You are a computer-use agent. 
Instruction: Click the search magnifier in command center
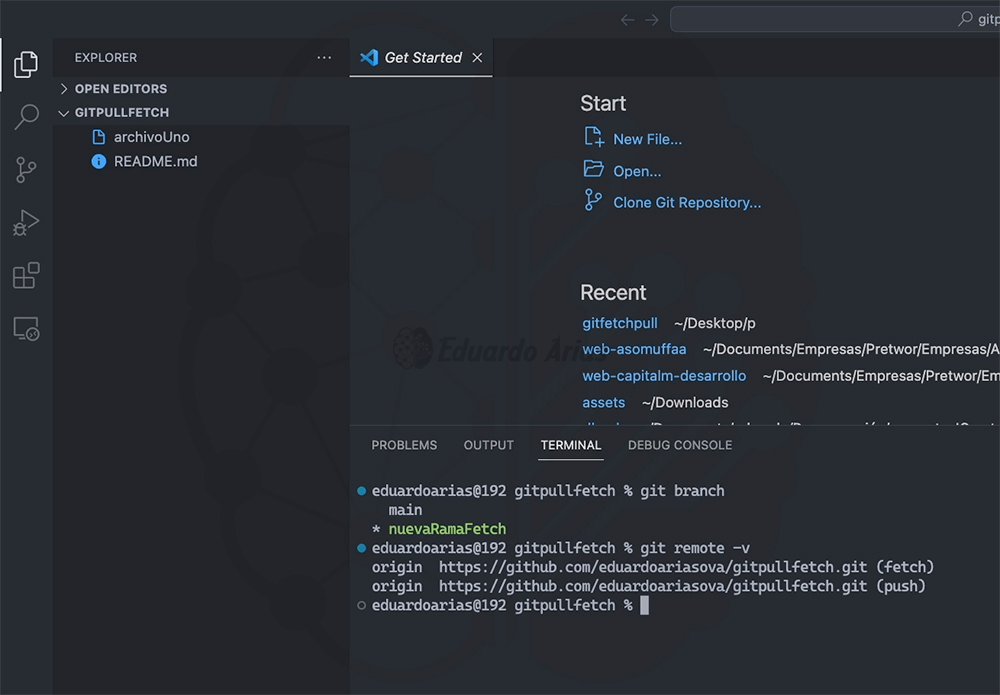pos(966,19)
